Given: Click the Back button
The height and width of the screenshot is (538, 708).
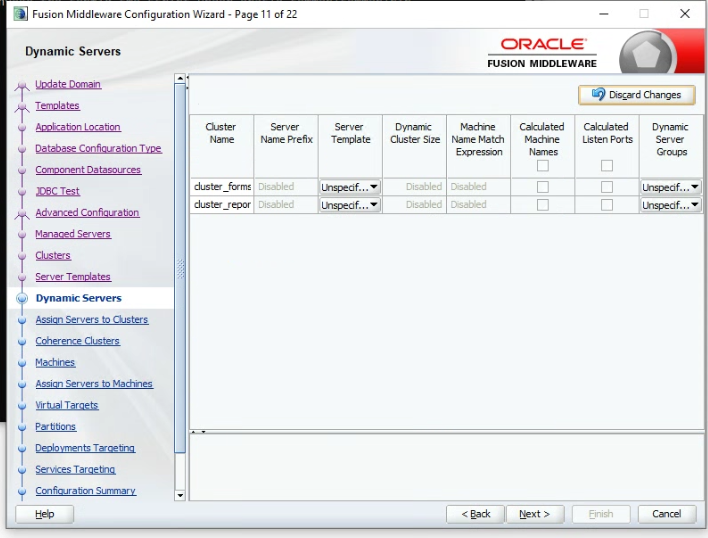Looking at the screenshot, I should pos(475,514).
